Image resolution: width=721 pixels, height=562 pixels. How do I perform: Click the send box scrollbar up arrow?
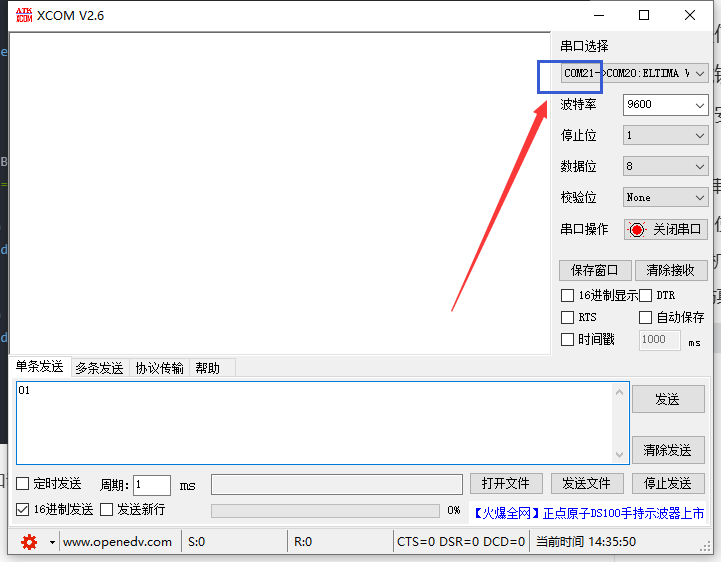pos(619,392)
